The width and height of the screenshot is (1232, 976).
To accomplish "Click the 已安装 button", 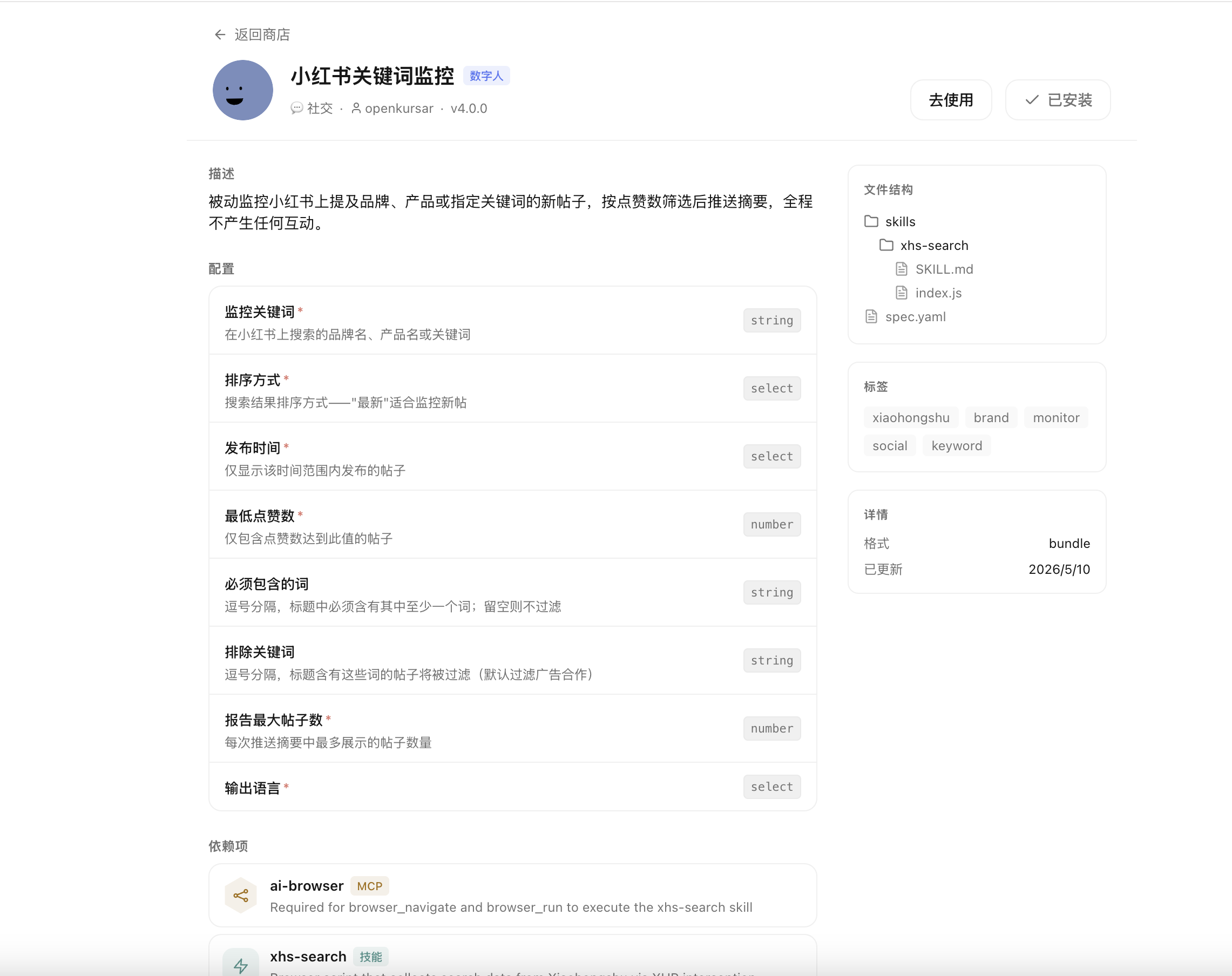I will click(x=1058, y=100).
